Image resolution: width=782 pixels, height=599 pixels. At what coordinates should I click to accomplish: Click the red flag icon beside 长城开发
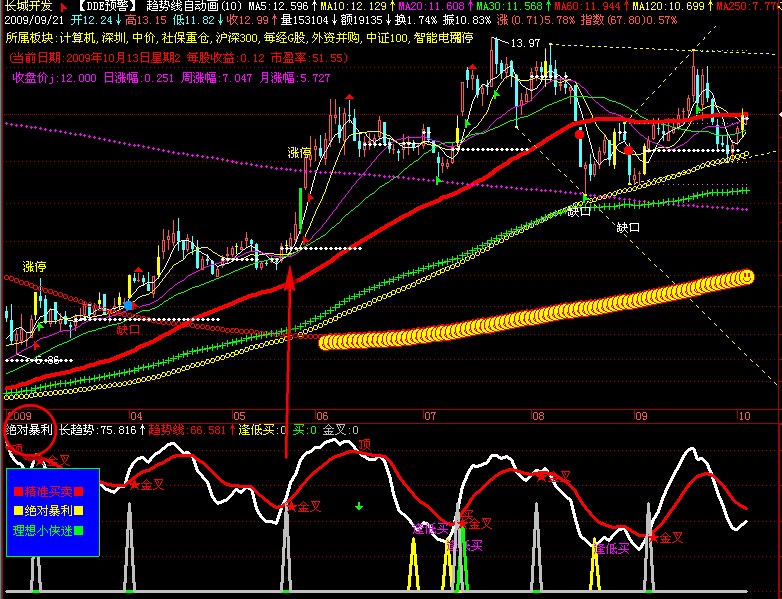click(x=63, y=7)
